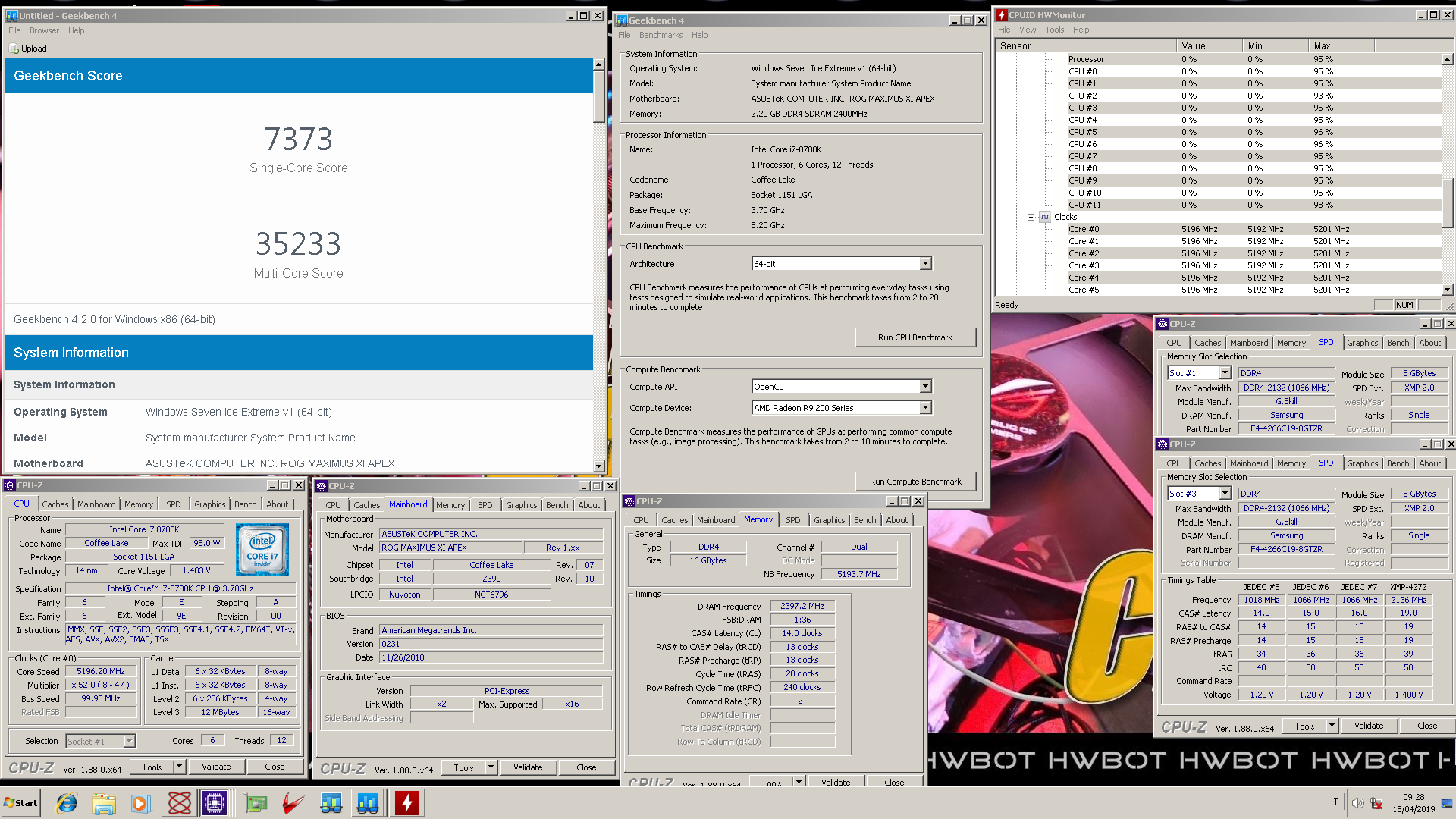Screen dimensions: 1456x819
Task: Click the Upload icon in Geekbench results
Action: click(14, 49)
